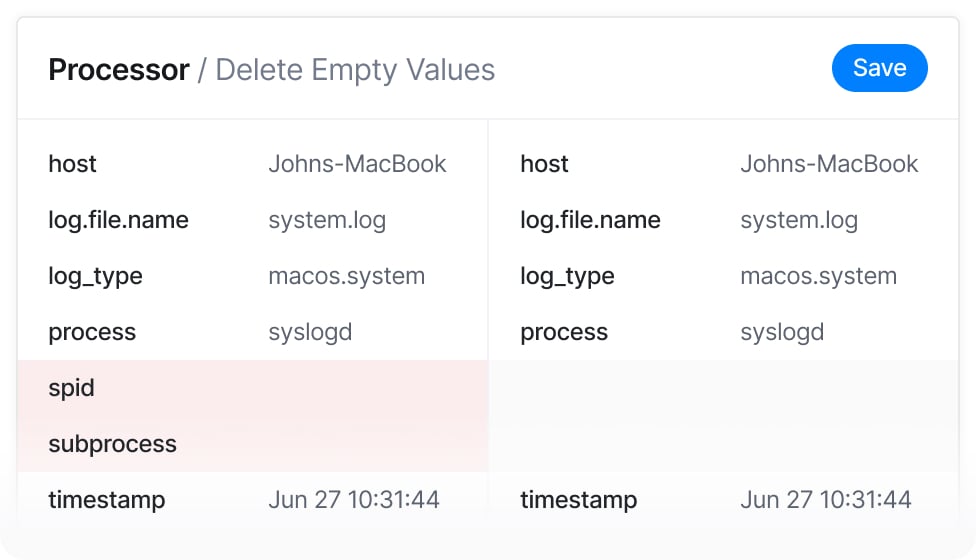
Task: Click Jun 27 timestamp value on left
Action: pyautogui.click(x=354, y=500)
